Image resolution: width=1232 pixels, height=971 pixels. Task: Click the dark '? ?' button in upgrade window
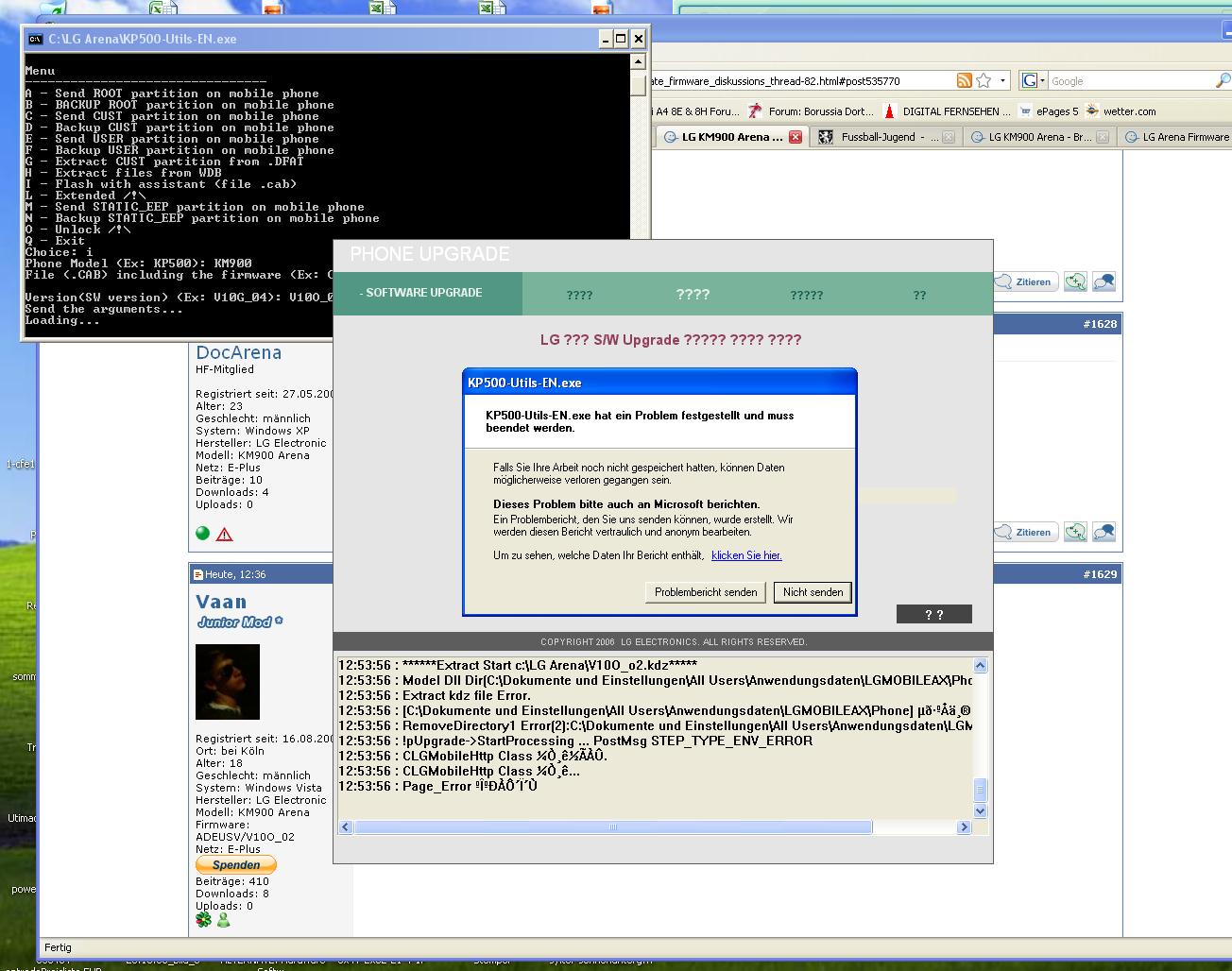934,614
